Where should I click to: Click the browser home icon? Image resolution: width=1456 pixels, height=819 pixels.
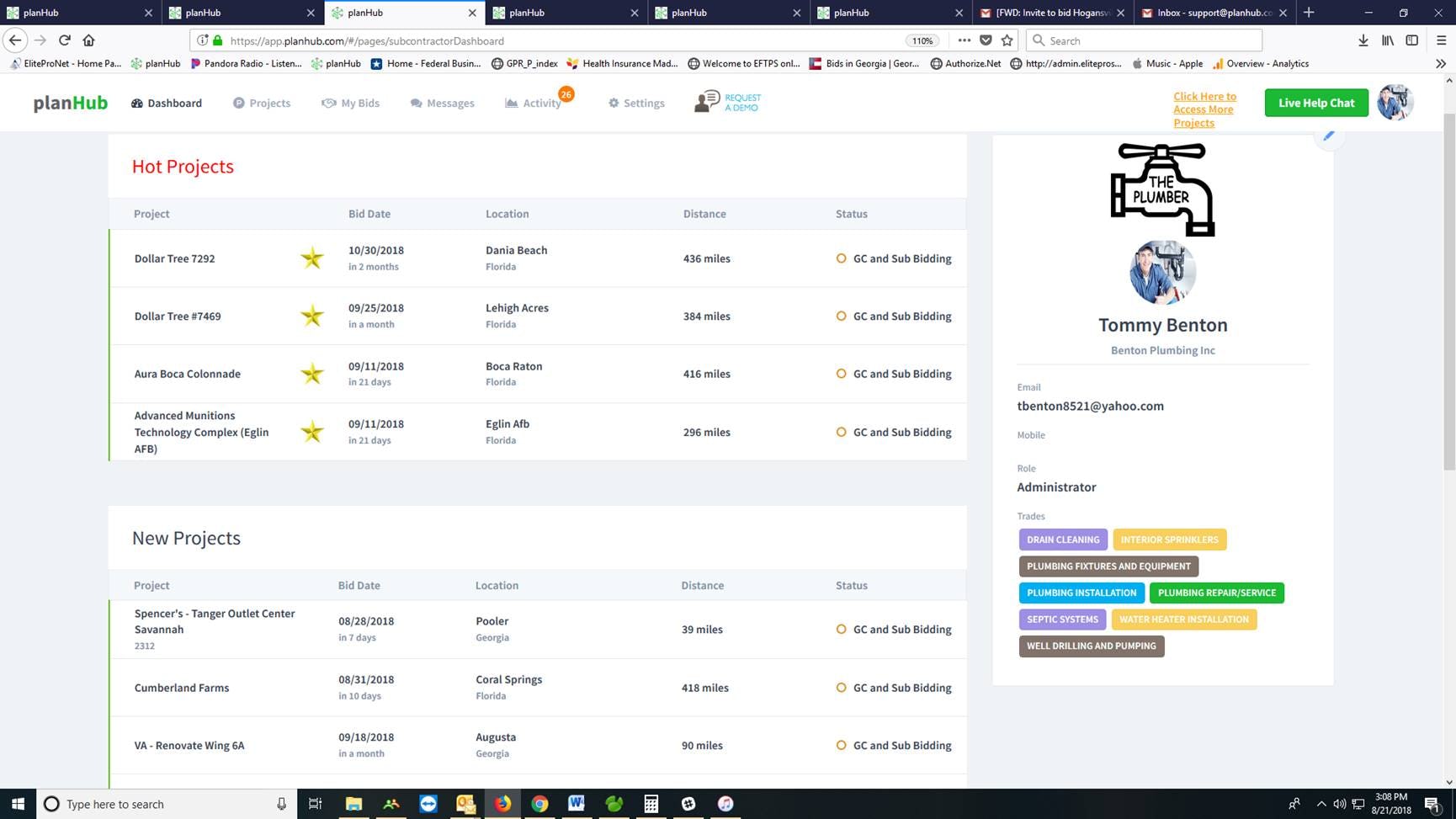(x=88, y=40)
